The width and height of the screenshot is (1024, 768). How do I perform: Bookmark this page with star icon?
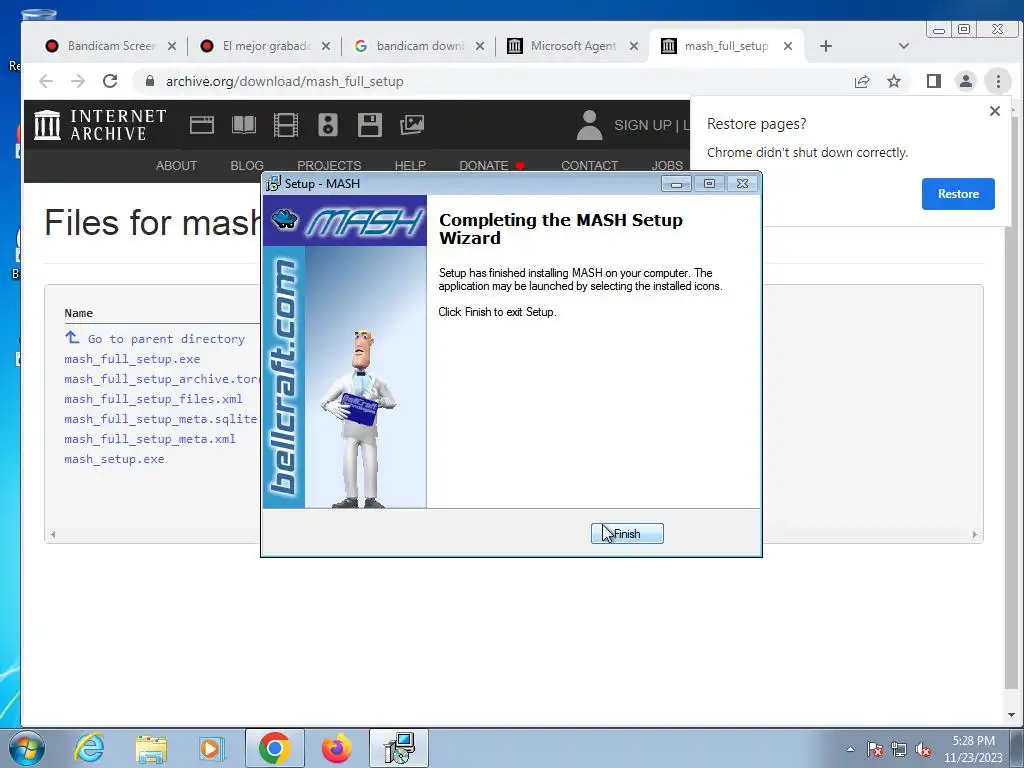pos(894,81)
